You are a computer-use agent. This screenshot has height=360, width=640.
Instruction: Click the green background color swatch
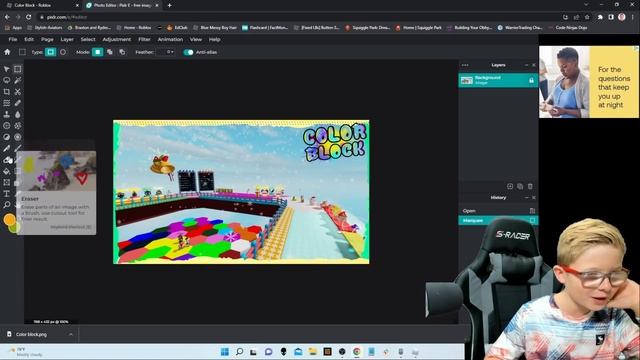point(16,228)
